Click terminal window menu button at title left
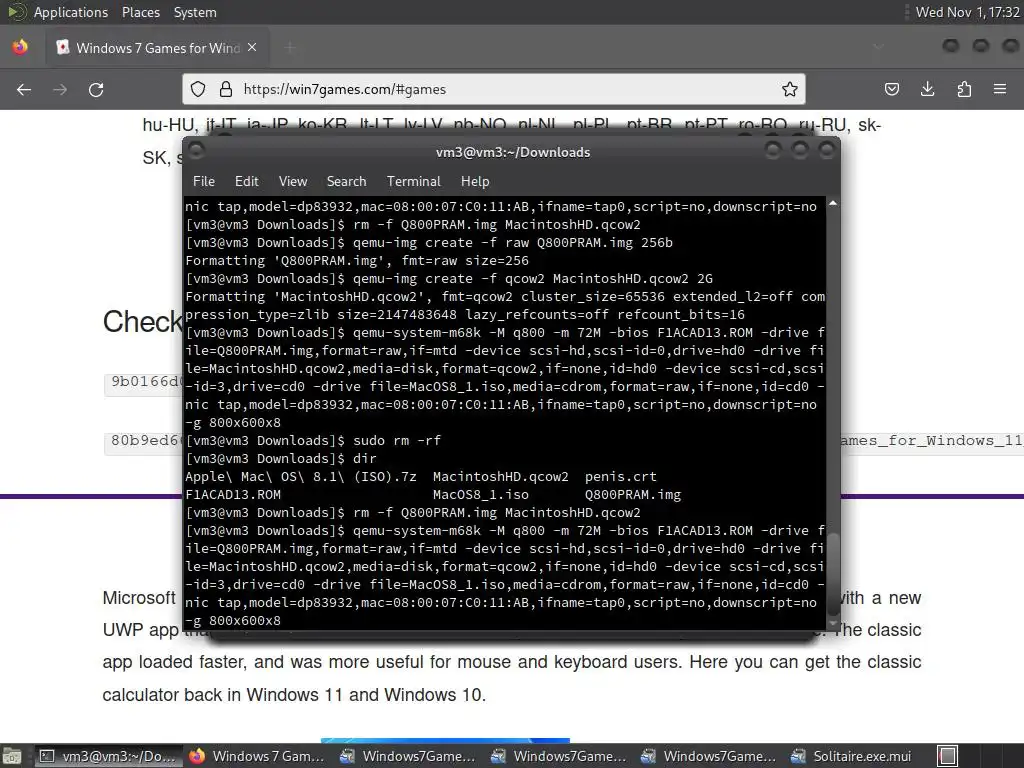Image resolution: width=1024 pixels, height=768 pixels. pyautogui.click(x=197, y=151)
